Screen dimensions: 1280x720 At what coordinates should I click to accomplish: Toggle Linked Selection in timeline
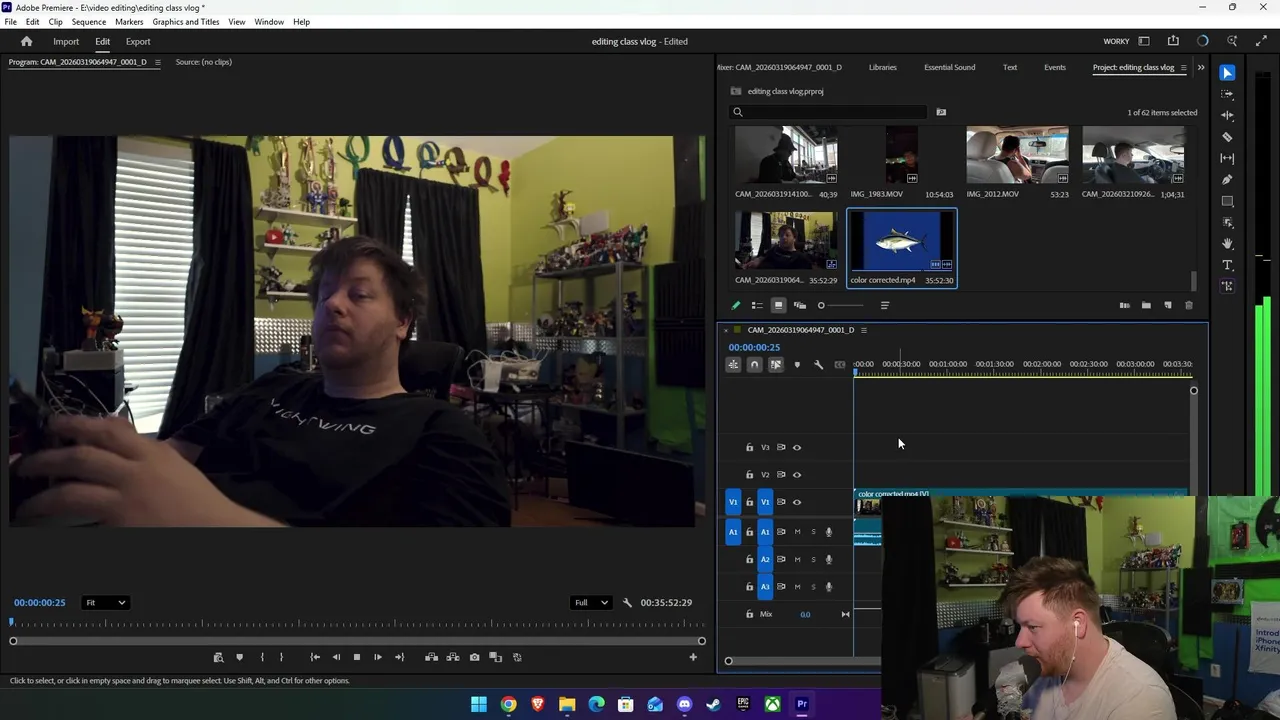click(775, 365)
